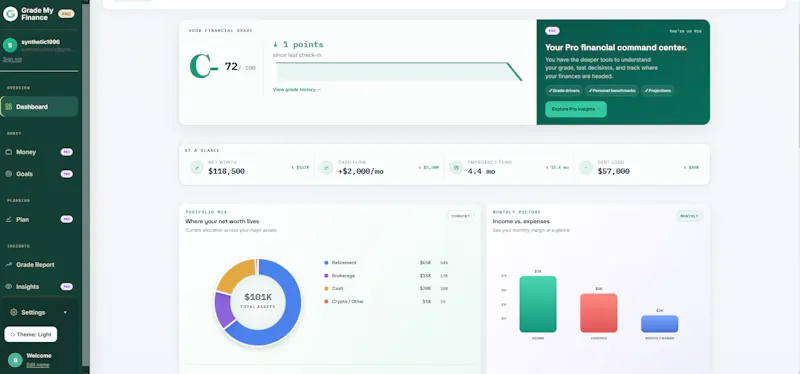Screen dimensions: 800x374
Task: Toggle the Theme: Light button
Action: click(31, 335)
